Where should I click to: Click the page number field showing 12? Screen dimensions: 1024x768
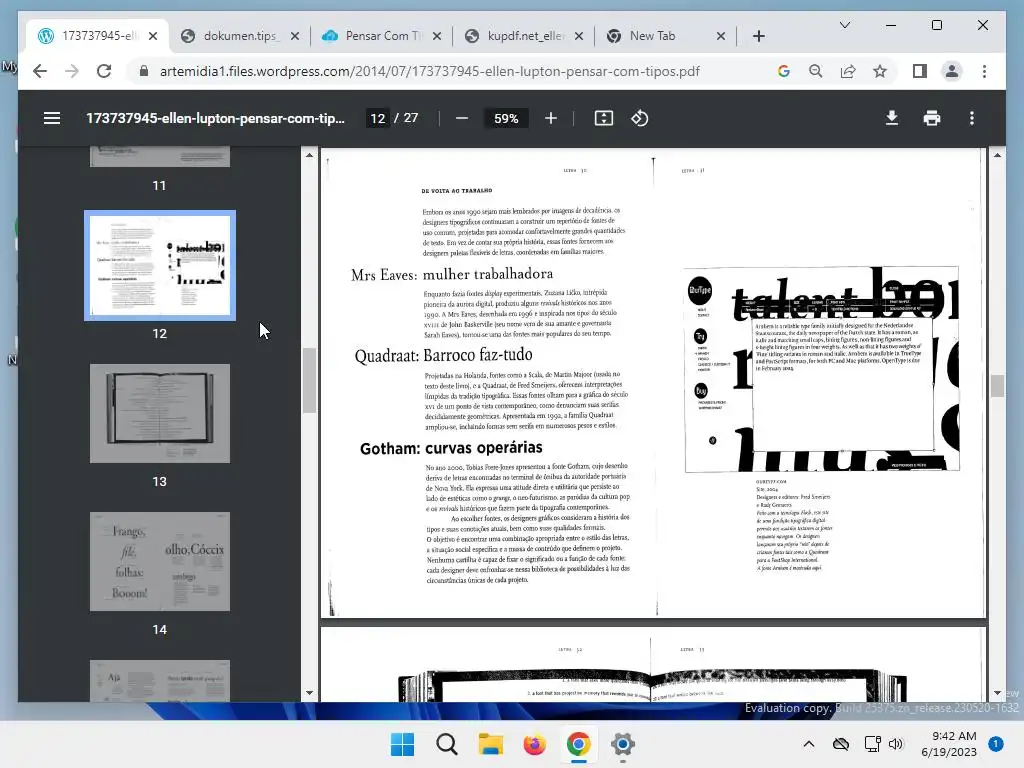377,118
